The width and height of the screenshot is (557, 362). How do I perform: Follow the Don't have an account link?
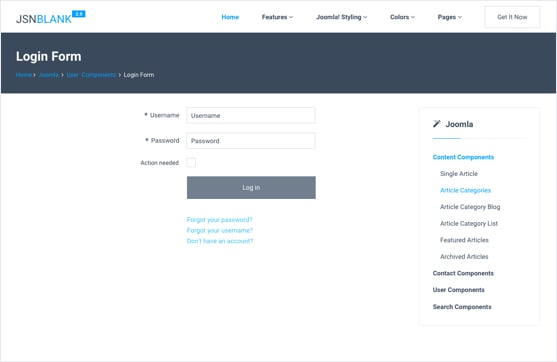point(220,241)
